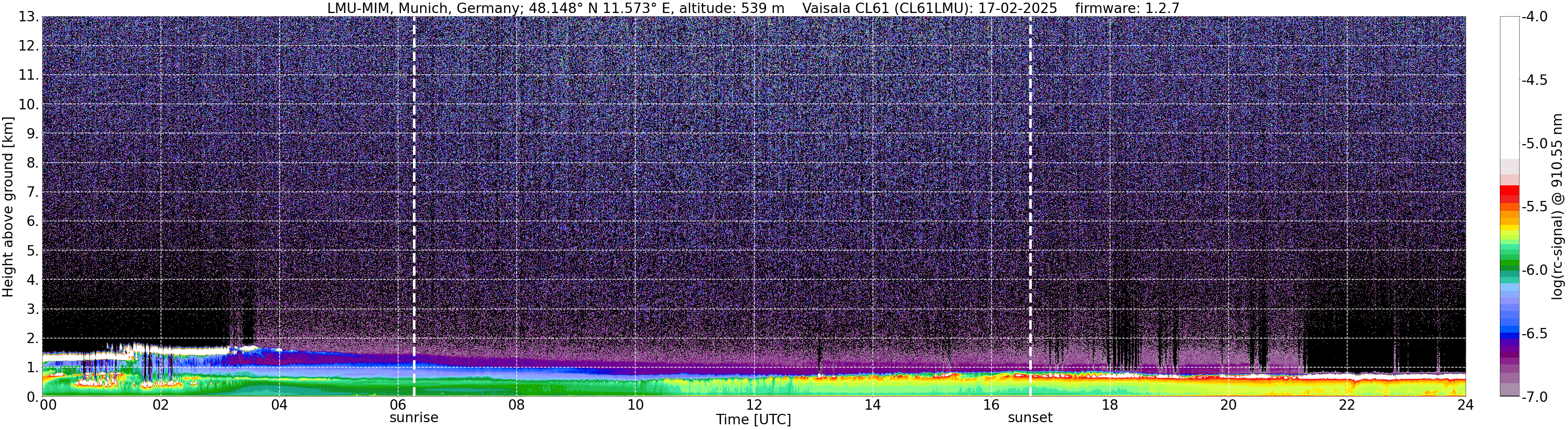Image resolution: width=1568 pixels, height=430 pixels.
Task: Click "altitude: 539 m" in the title
Action: coord(732,8)
